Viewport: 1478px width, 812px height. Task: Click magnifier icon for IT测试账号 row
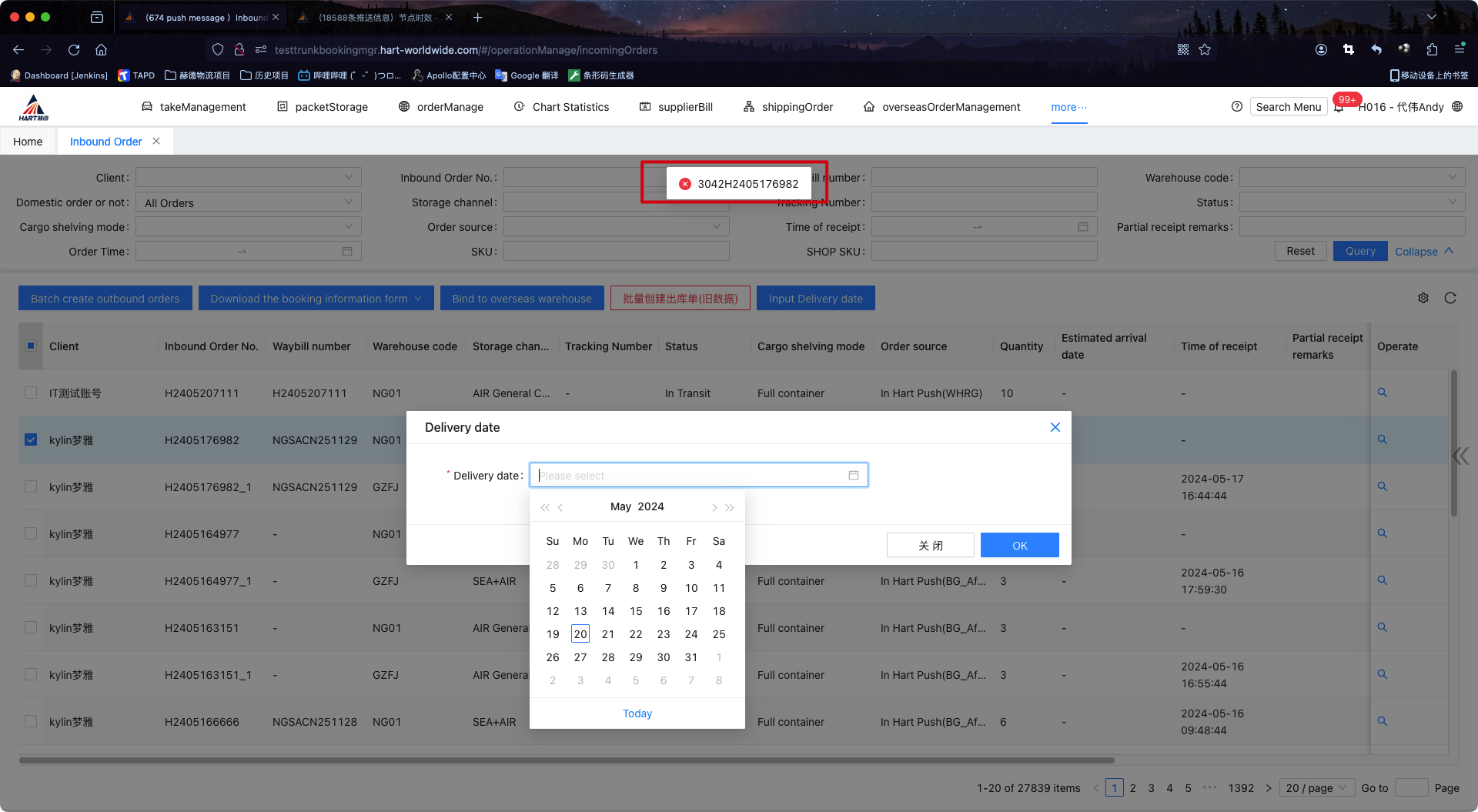(x=1383, y=393)
